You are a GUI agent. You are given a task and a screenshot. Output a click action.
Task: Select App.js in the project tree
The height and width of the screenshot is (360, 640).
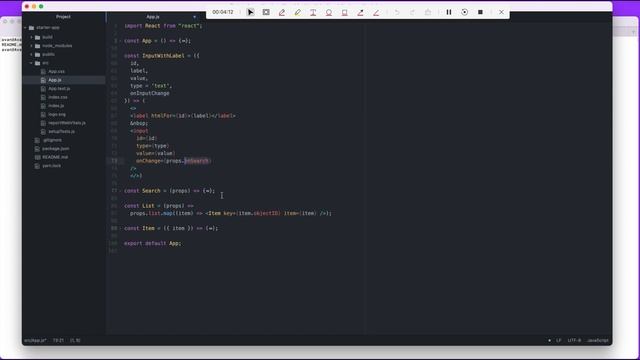point(55,80)
